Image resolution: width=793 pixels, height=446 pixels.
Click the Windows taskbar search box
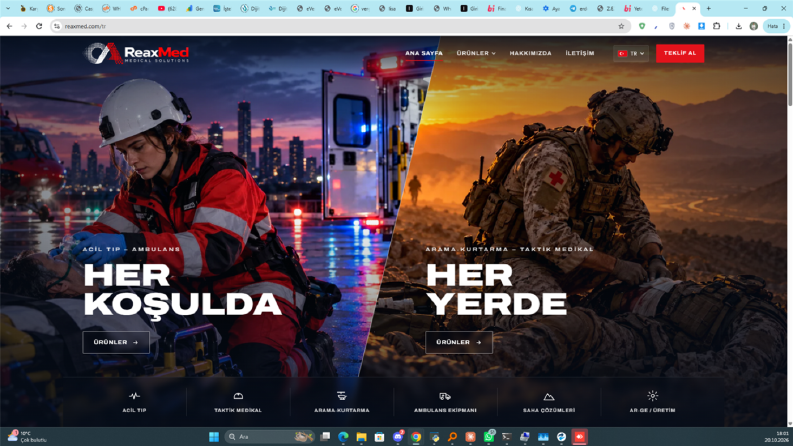[270, 437]
